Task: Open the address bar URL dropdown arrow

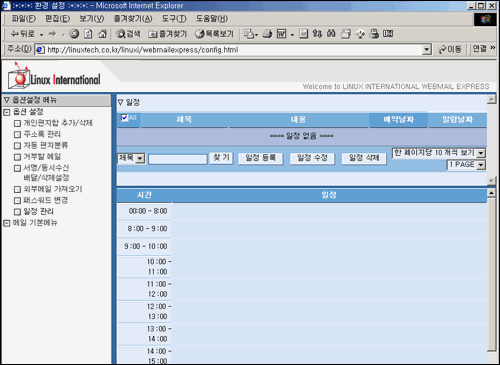Action: (x=427, y=50)
